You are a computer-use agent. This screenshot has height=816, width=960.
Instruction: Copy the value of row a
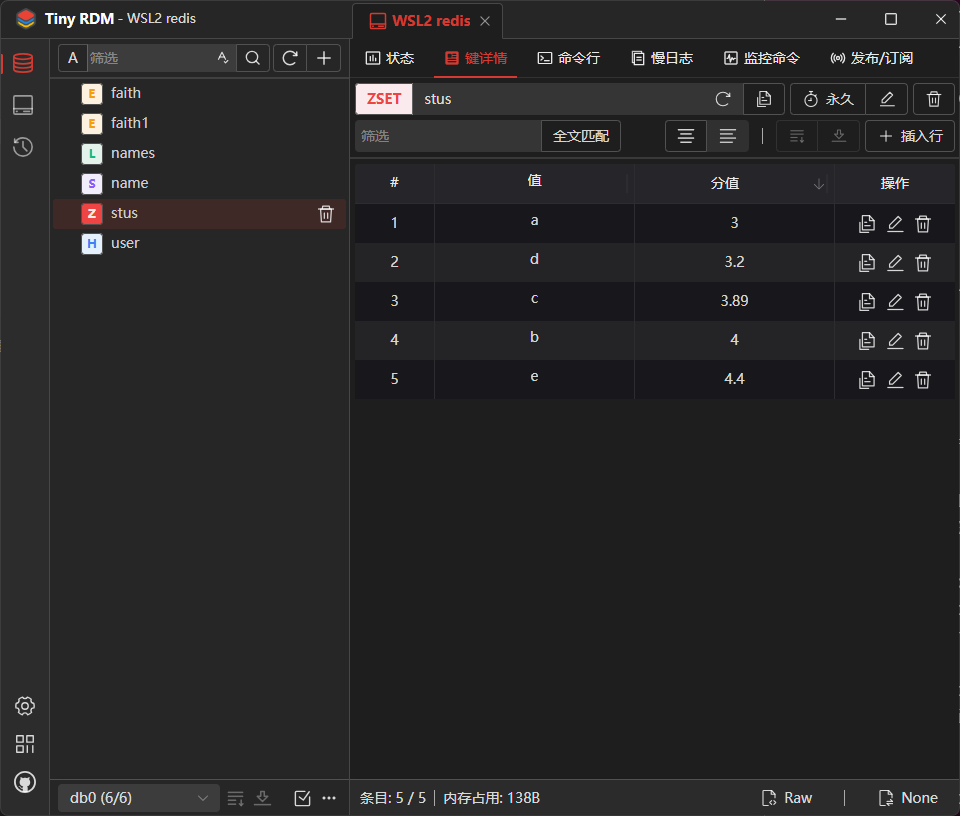click(x=866, y=223)
